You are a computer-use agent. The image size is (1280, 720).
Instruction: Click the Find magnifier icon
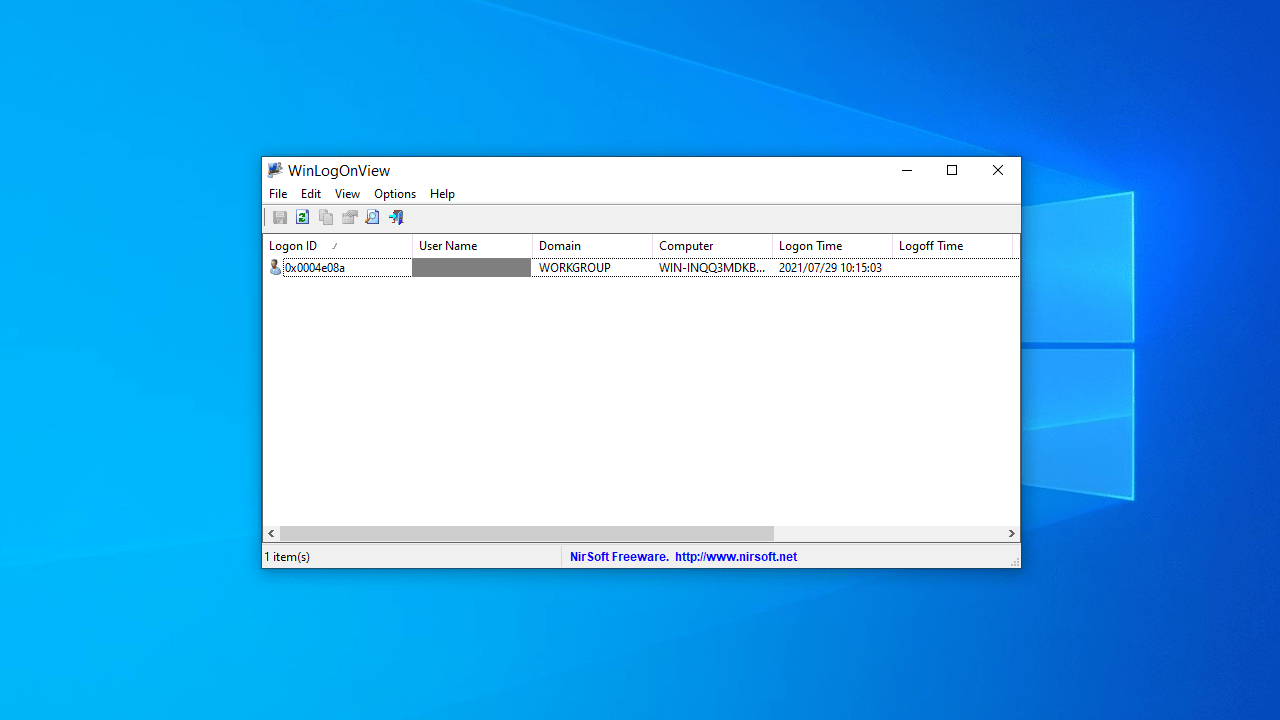pyautogui.click(x=372, y=217)
